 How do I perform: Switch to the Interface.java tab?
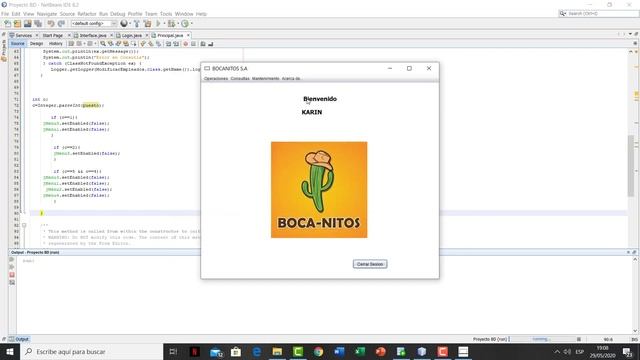(93, 36)
